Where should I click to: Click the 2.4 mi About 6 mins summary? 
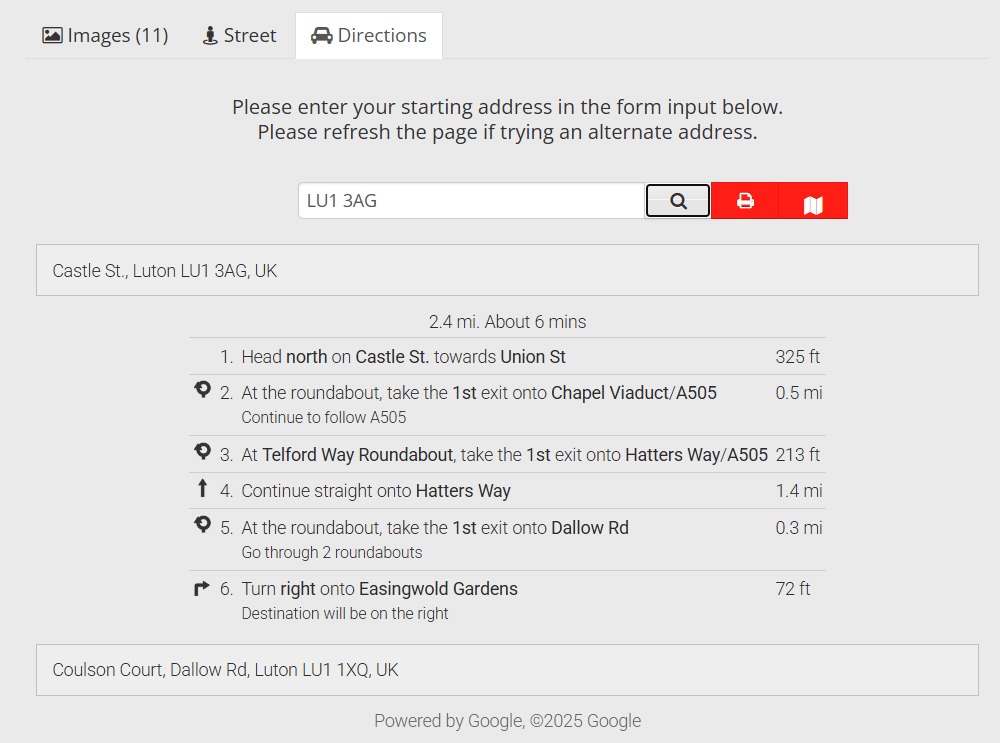[x=507, y=322]
